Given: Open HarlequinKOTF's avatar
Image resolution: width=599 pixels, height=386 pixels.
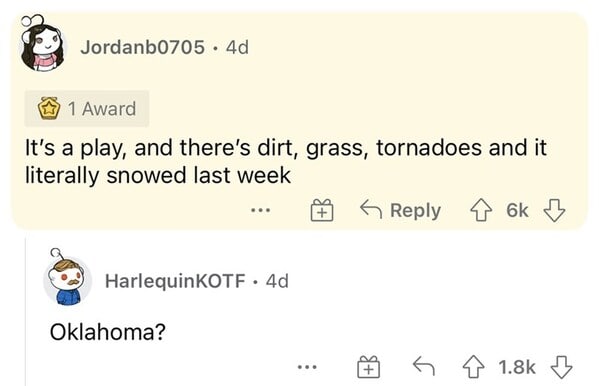Looking at the screenshot, I should click(67, 278).
